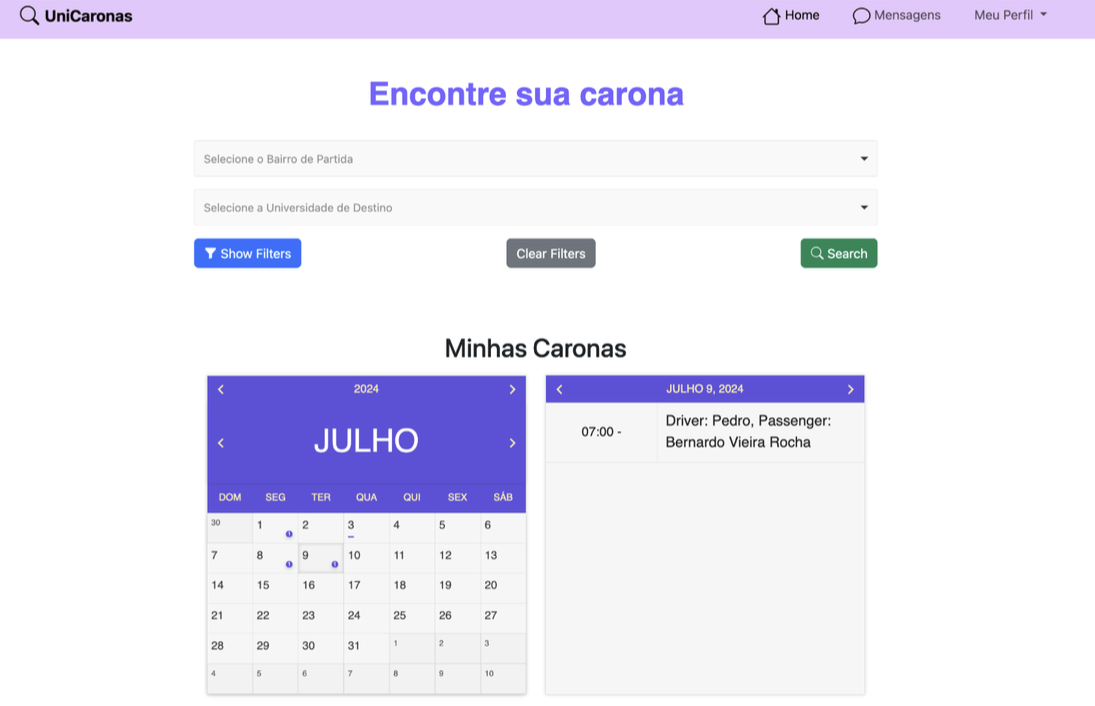Go to previous month before Julho
Image resolution: width=1095 pixels, height=706 pixels.
[x=221, y=443]
